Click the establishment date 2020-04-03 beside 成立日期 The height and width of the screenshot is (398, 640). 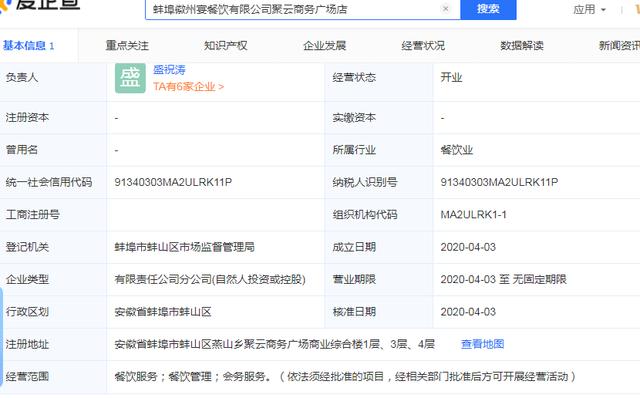468,247
